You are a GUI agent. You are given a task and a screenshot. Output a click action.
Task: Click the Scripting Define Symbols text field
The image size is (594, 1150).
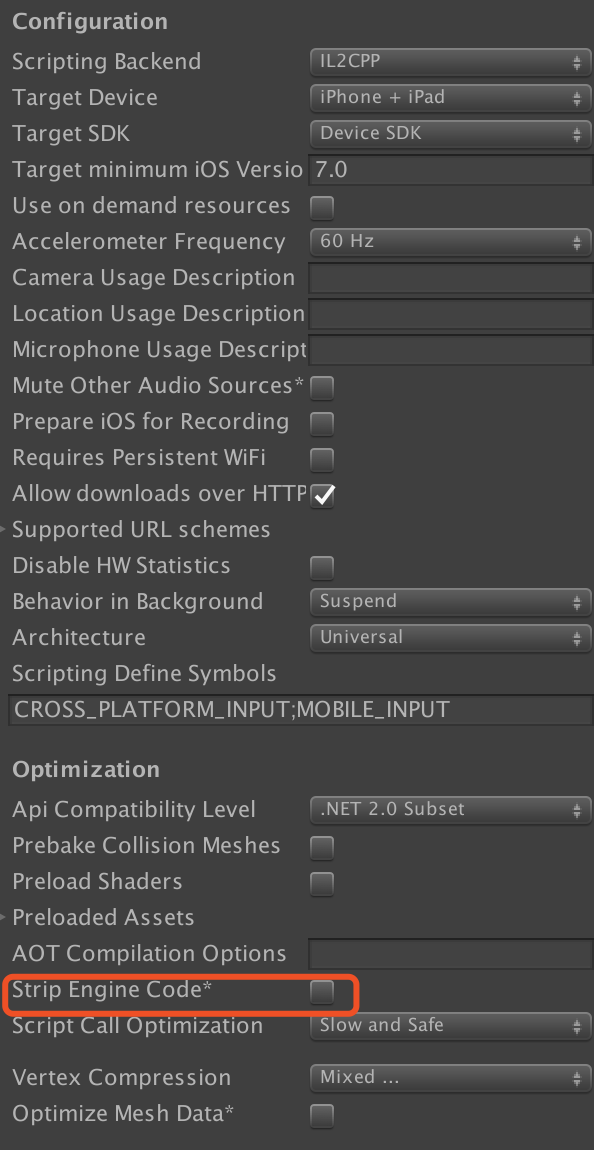click(x=301, y=711)
